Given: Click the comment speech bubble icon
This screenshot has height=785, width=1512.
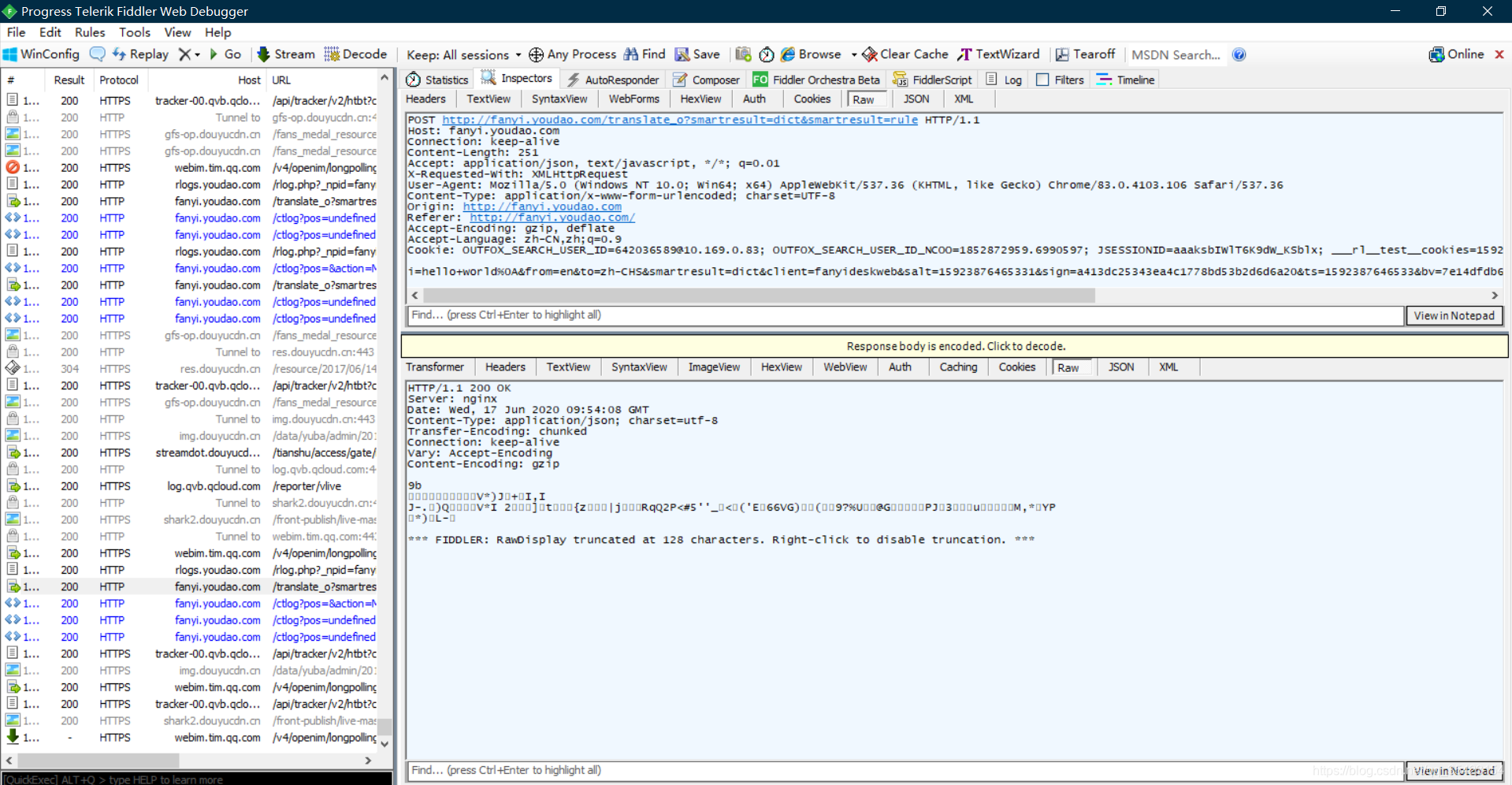Looking at the screenshot, I should [98, 54].
